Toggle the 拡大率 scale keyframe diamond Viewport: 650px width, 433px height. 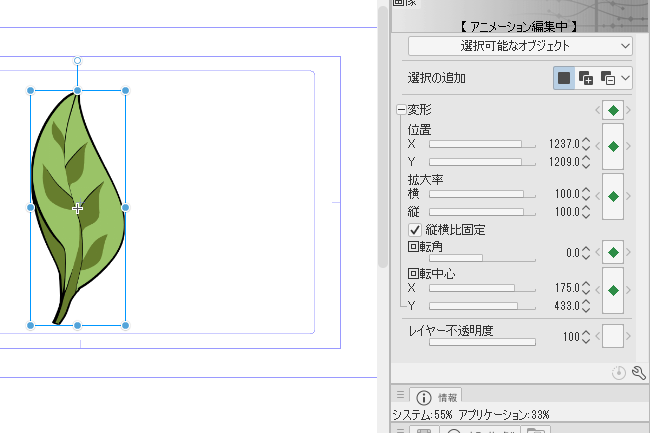click(x=613, y=197)
